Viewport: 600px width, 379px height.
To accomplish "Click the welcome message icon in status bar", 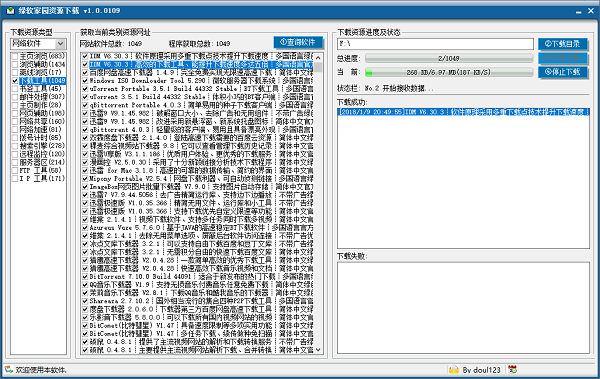I will tap(9, 370).
